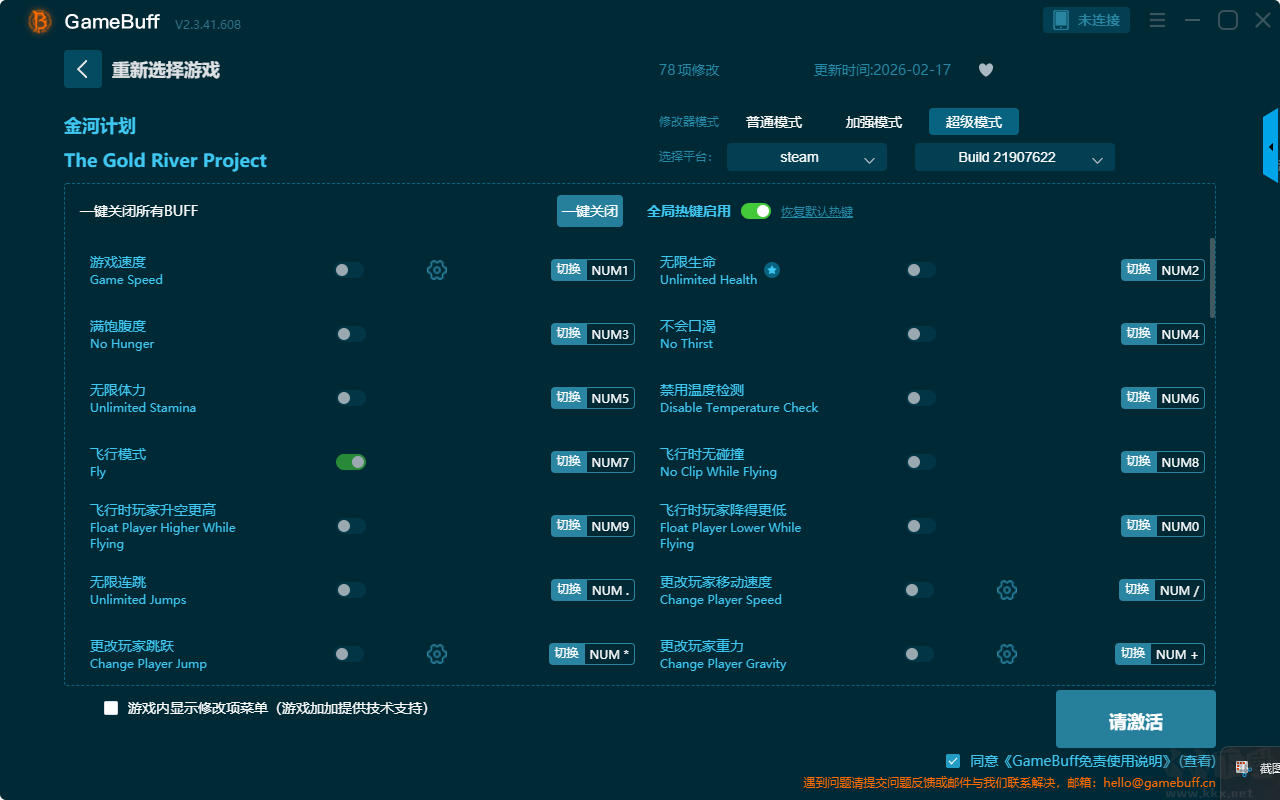Click the update time 2026-02-17 text
The height and width of the screenshot is (800, 1280).
[x=882, y=70]
